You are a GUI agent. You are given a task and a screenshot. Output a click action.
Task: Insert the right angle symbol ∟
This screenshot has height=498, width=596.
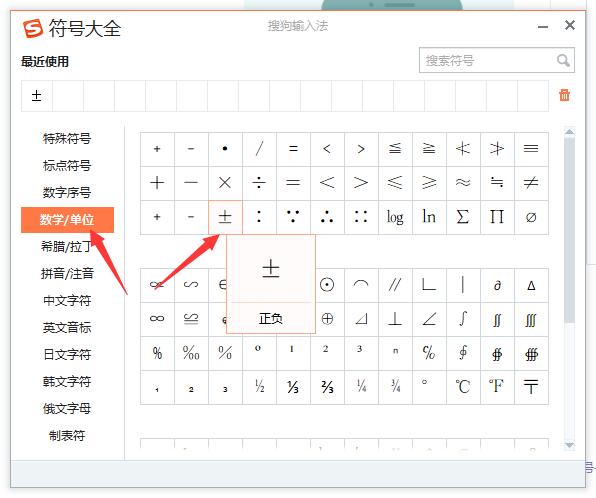pyautogui.click(x=429, y=285)
